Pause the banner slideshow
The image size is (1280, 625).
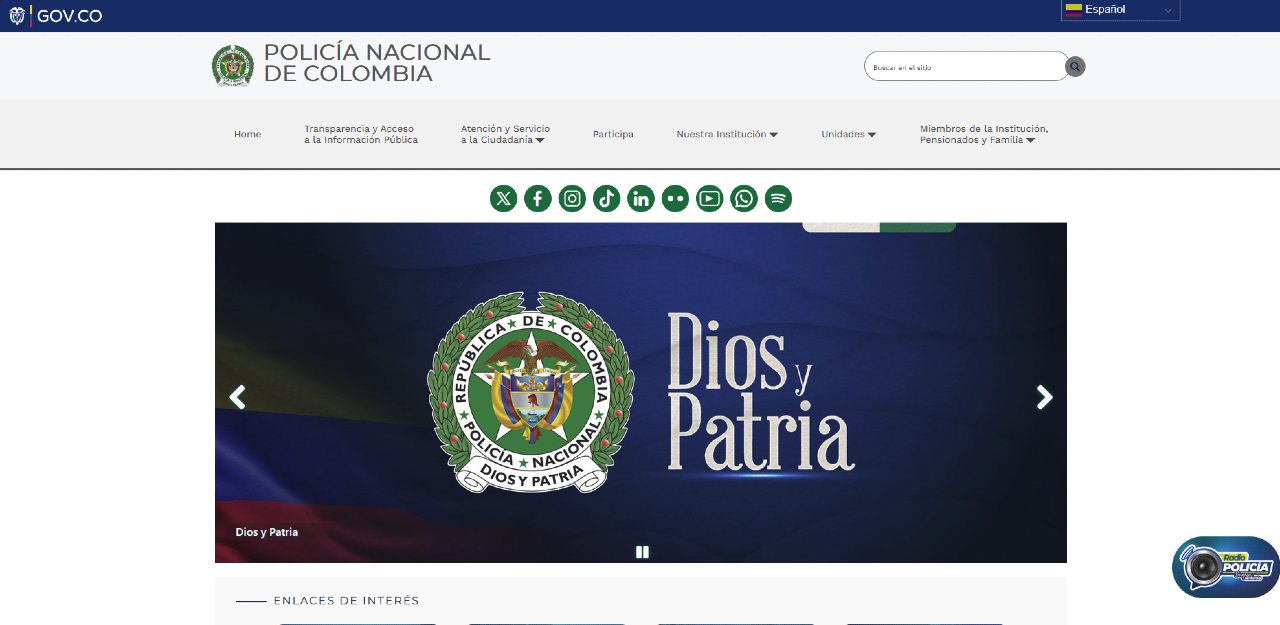(642, 551)
